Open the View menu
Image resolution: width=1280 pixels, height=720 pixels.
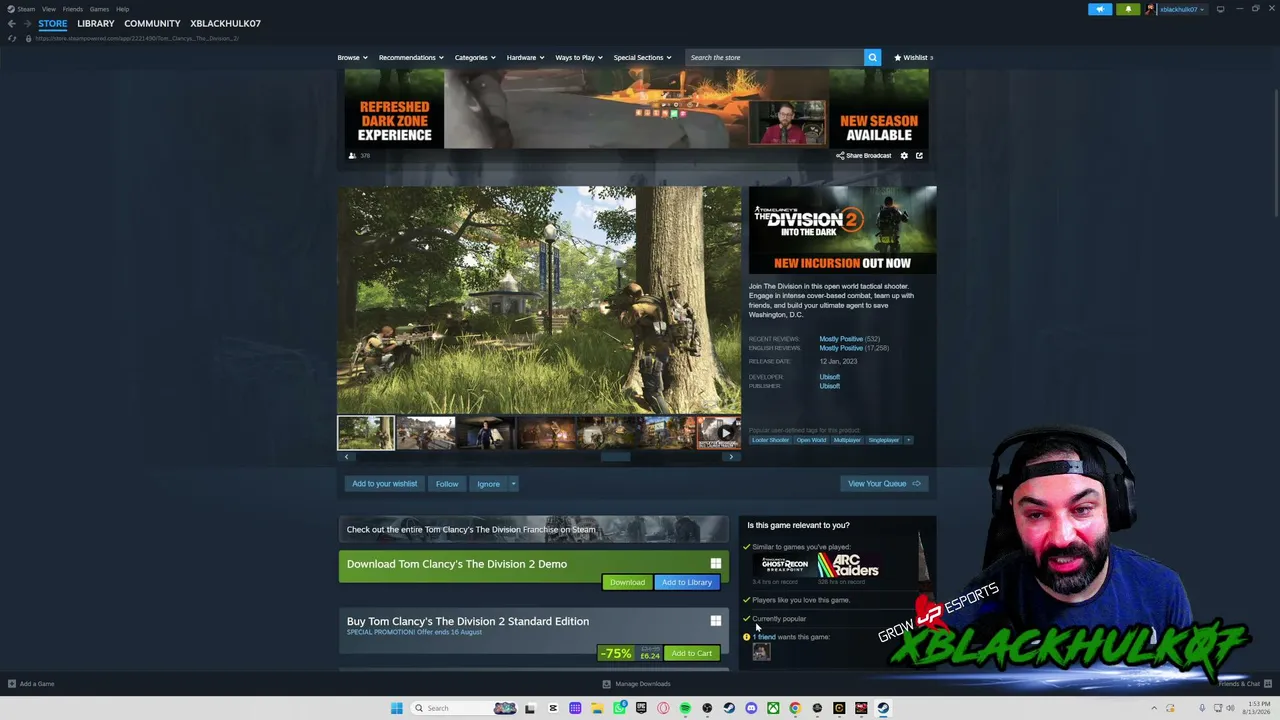click(x=49, y=9)
